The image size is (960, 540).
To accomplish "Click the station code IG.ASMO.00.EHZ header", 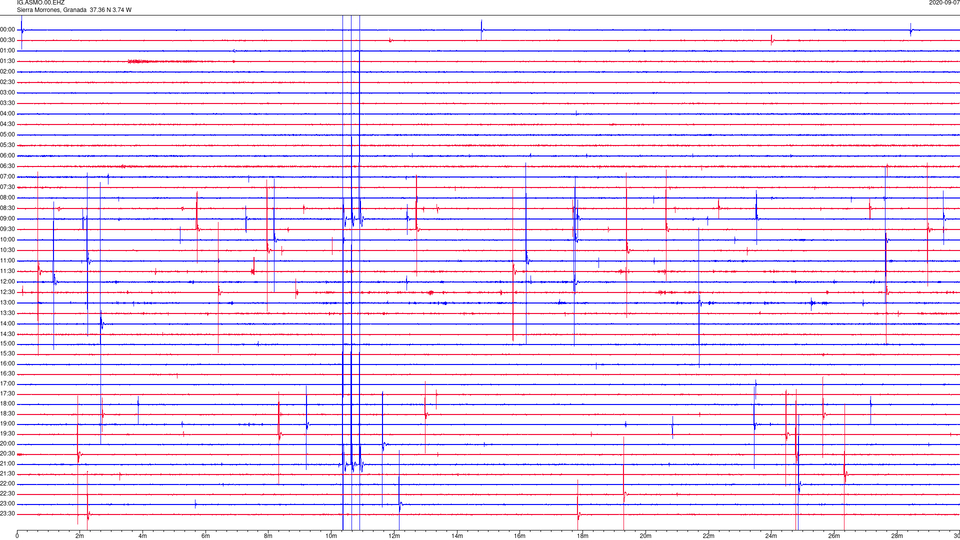I will pos(40,3).
